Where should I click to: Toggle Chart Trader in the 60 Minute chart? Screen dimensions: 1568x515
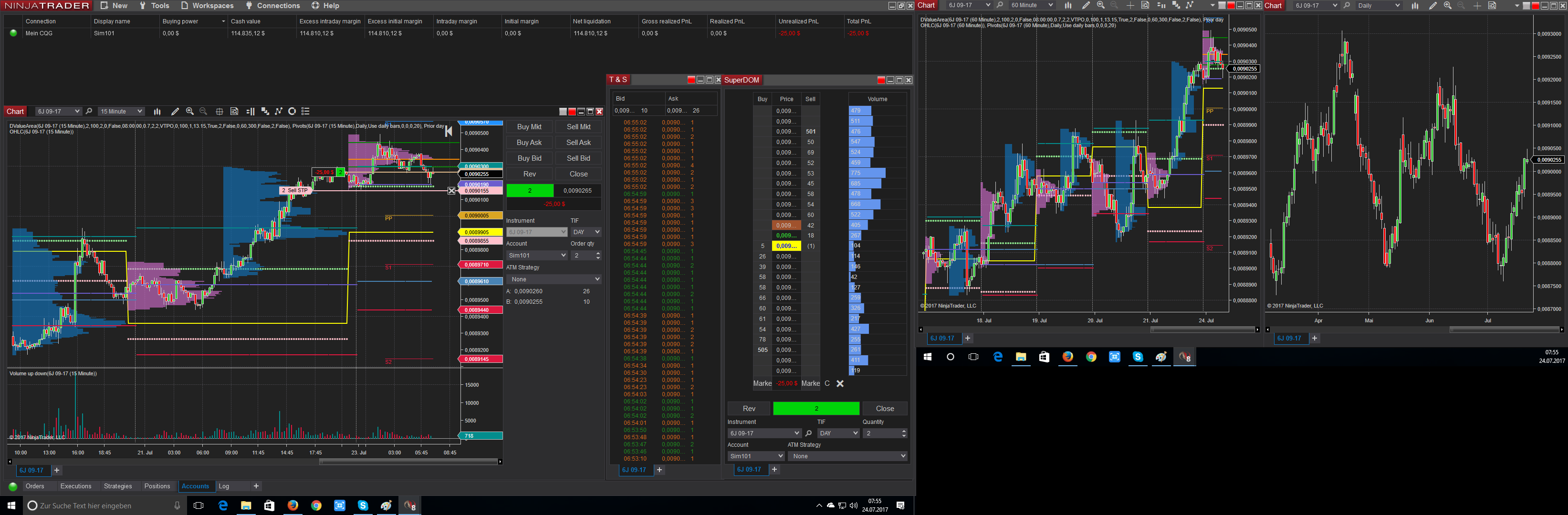pyautogui.click(x=1161, y=5)
